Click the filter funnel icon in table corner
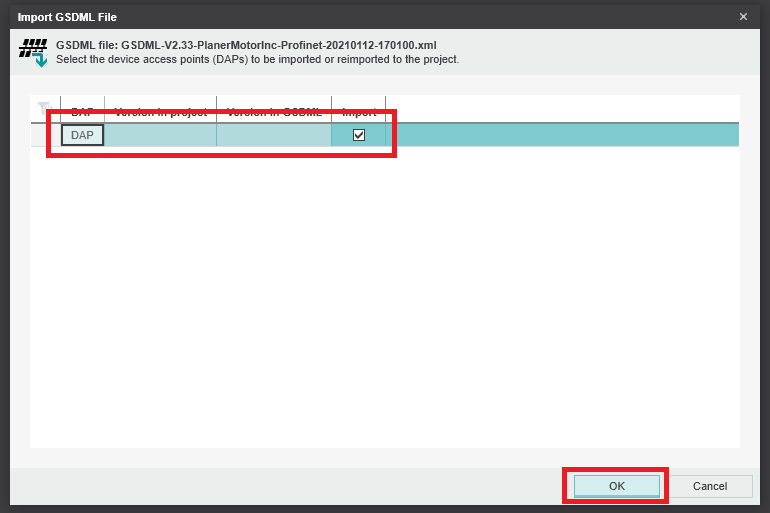This screenshot has height=513, width=770. point(44,108)
